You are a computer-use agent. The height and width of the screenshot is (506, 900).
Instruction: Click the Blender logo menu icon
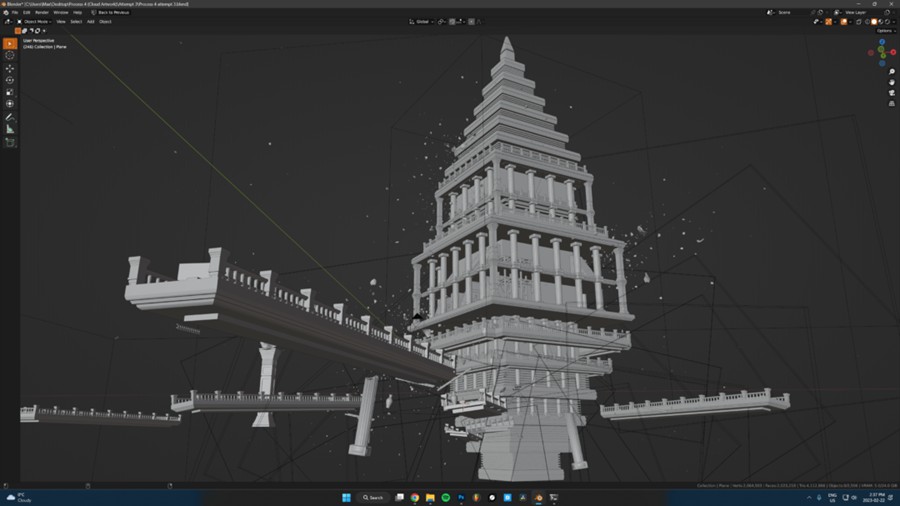tap(6, 12)
